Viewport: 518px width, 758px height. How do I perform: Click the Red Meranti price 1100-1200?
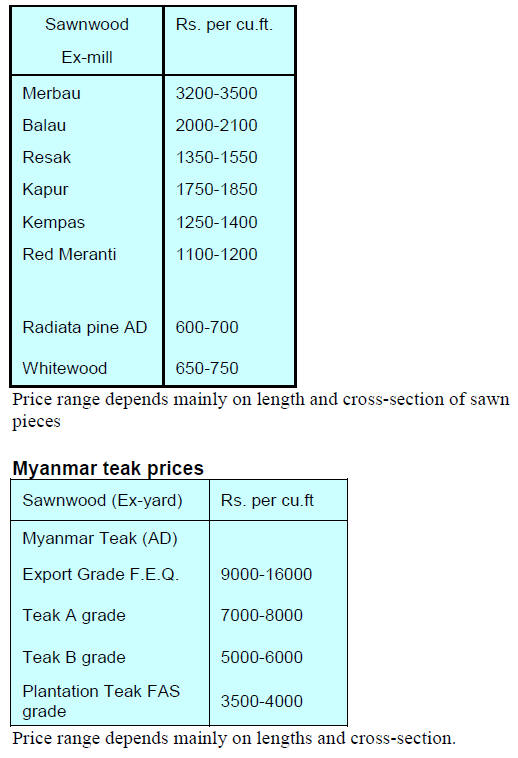click(216, 254)
